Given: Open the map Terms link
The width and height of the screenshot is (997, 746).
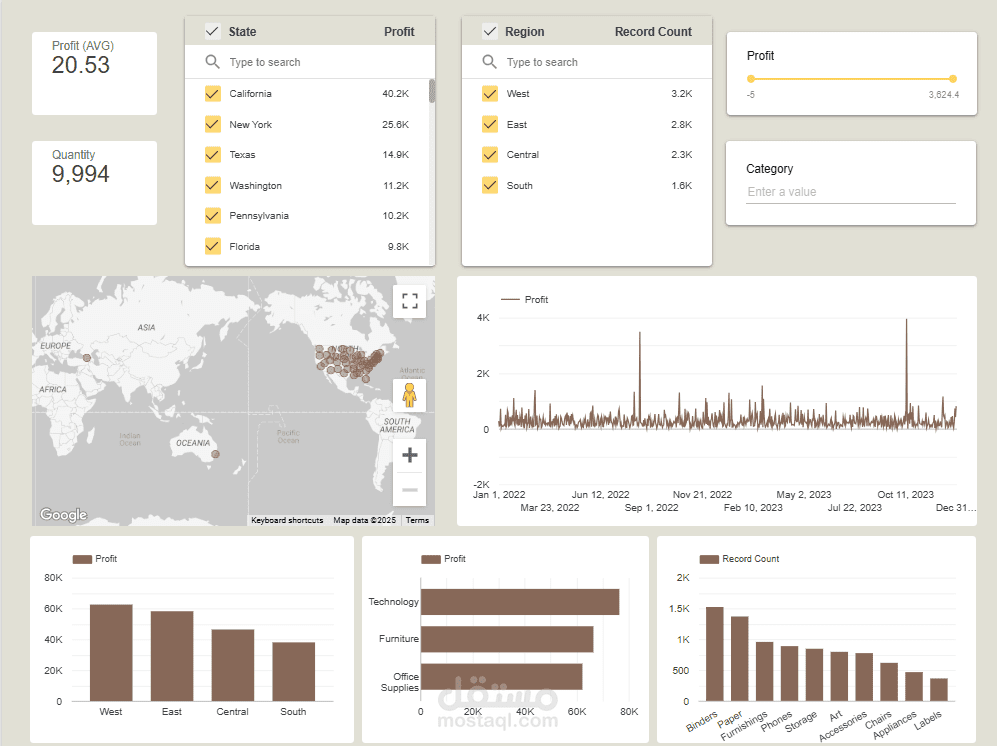Looking at the screenshot, I should pos(417,520).
